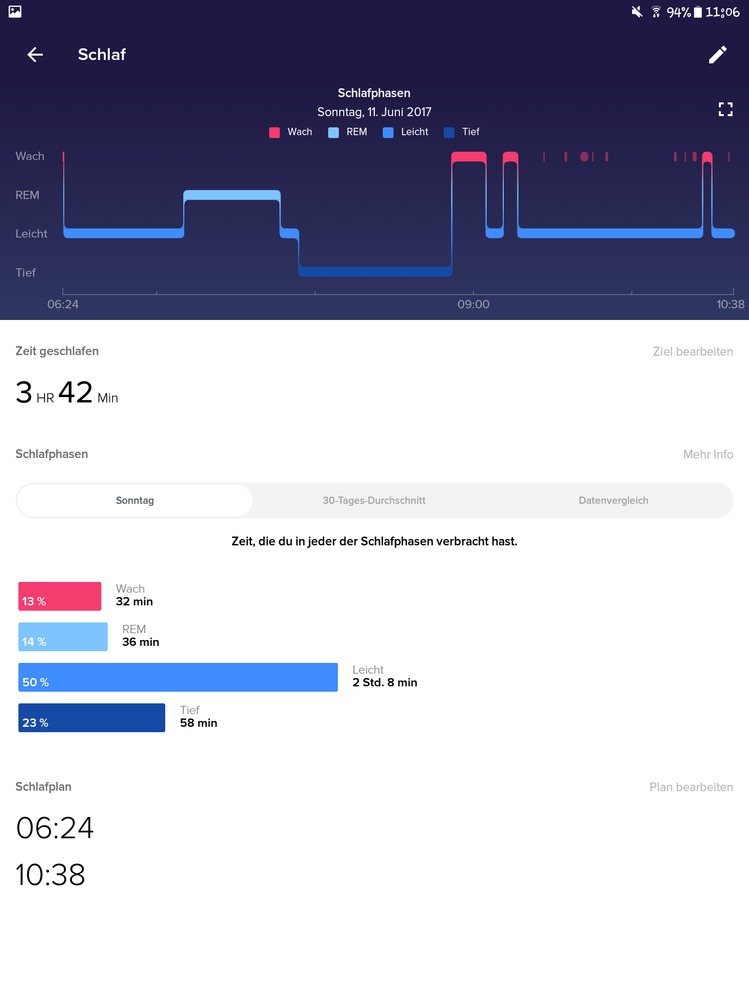Tap the 06:24 sleep plan start time

[55, 828]
